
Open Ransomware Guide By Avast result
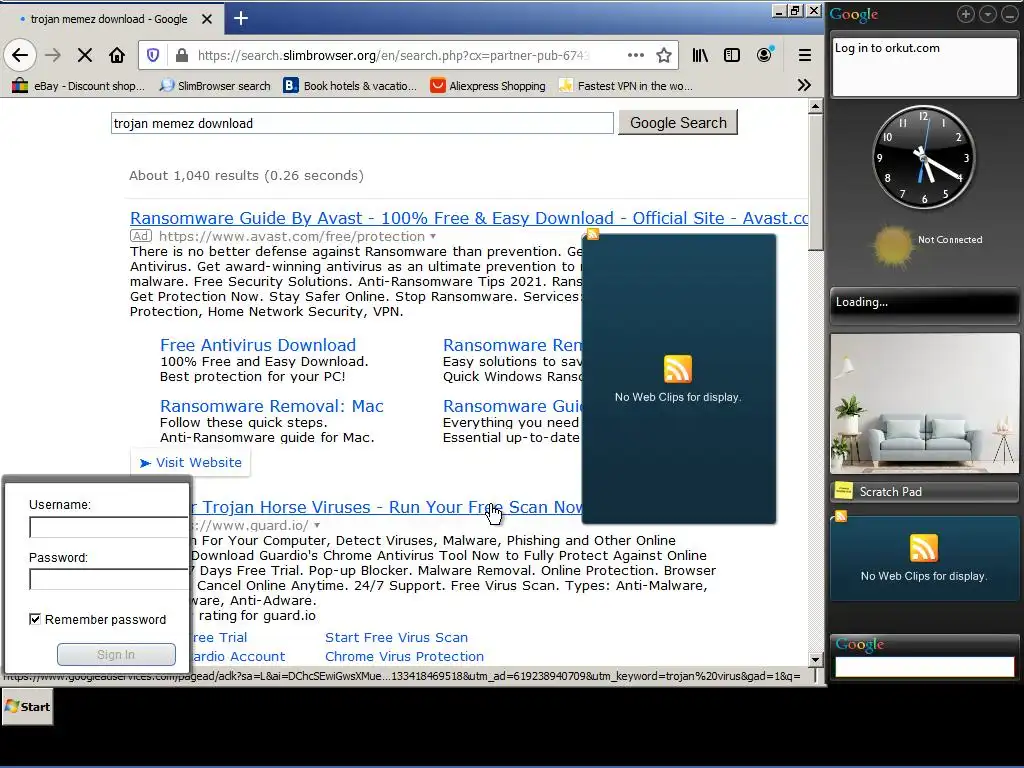point(469,218)
